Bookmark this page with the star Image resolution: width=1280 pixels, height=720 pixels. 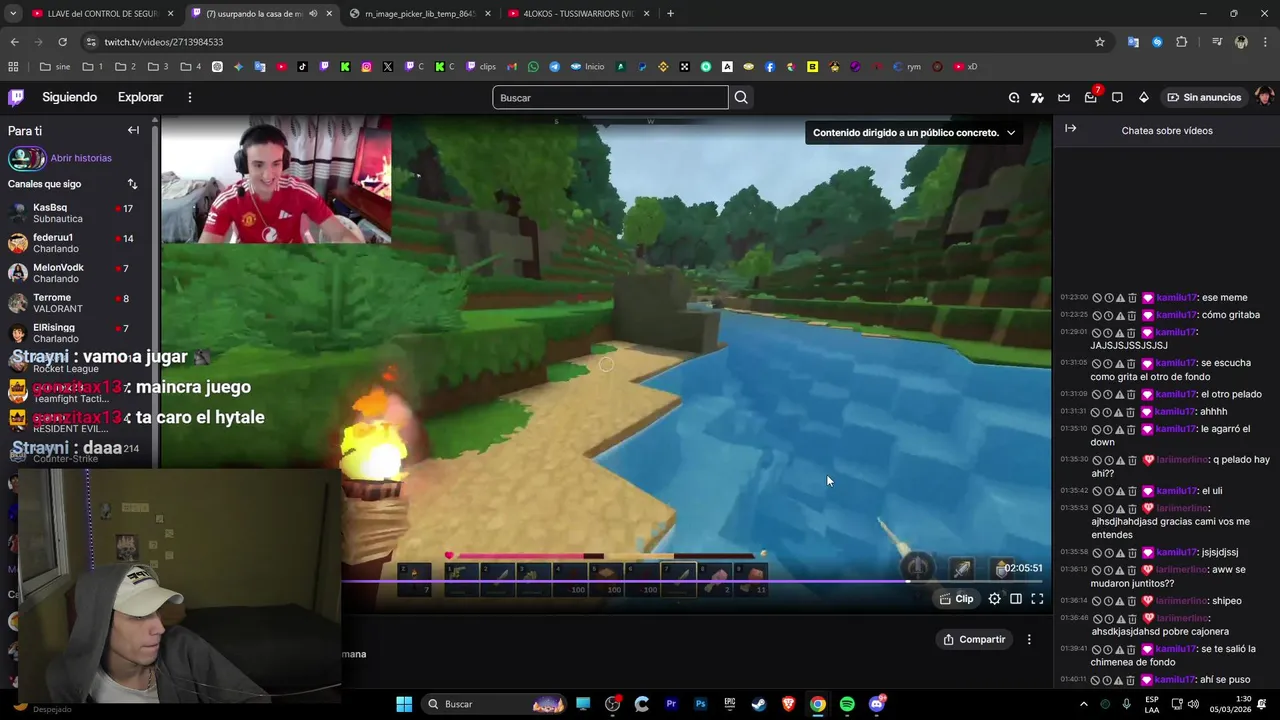(1100, 42)
